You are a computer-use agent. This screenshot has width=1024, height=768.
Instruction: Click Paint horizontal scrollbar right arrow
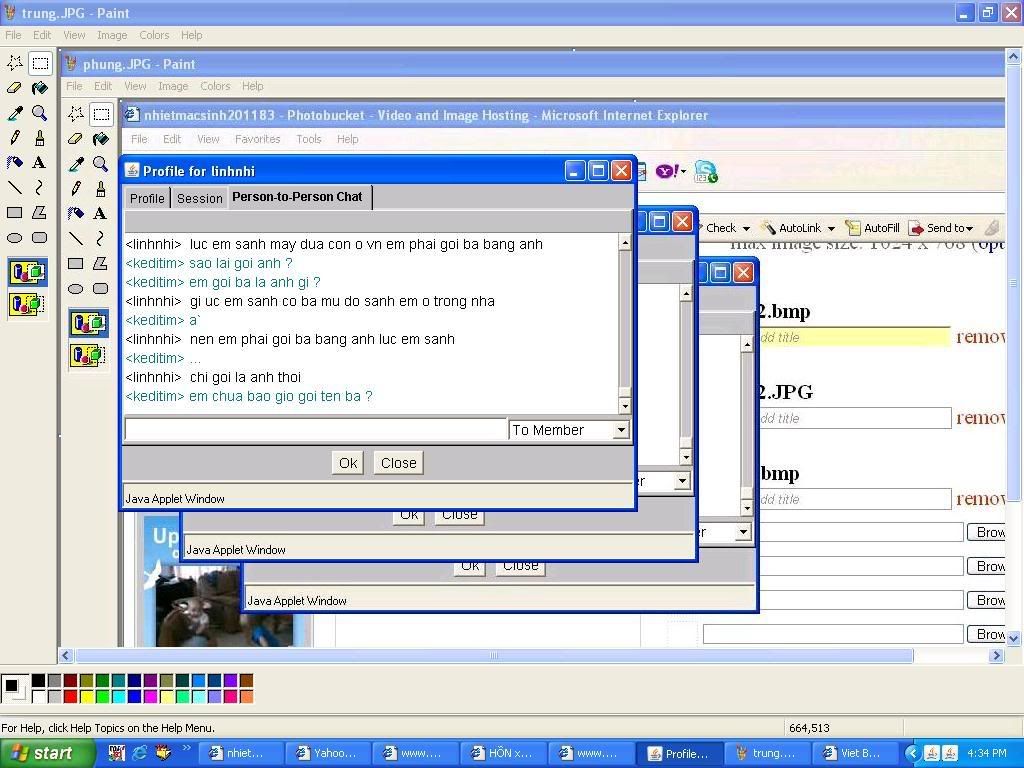point(996,655)
